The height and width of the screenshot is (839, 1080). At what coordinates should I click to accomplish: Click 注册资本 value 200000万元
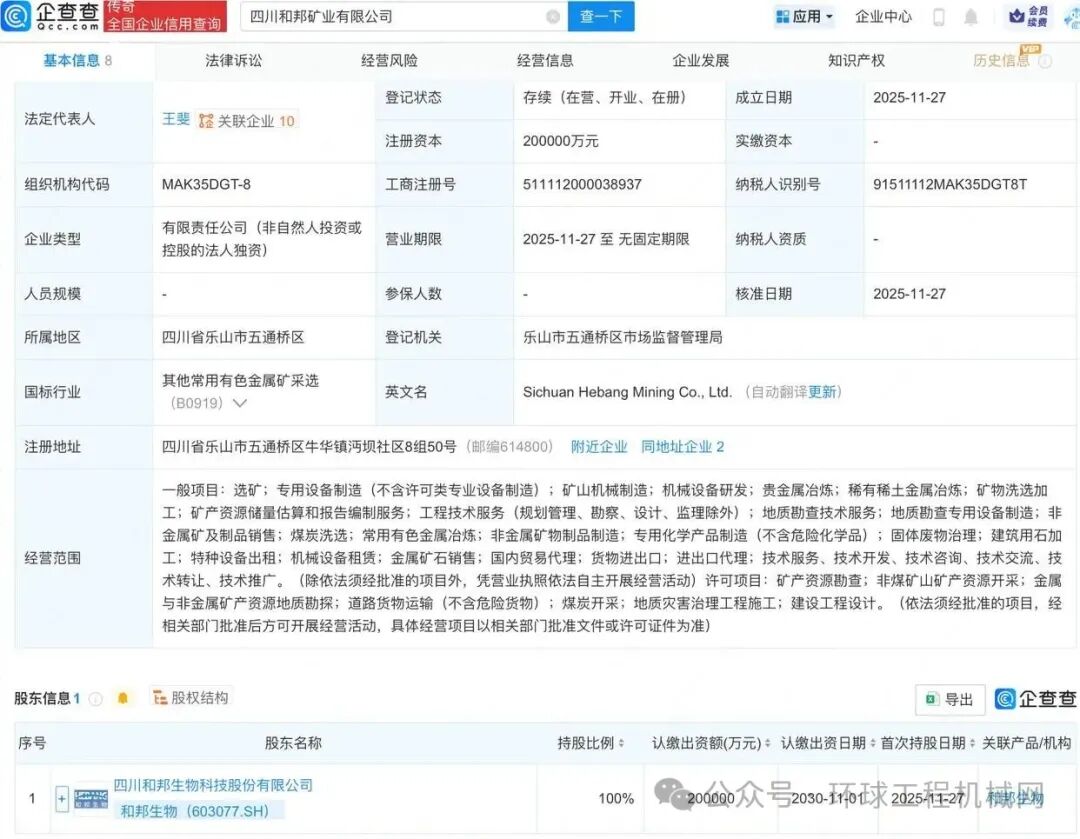click(x=560, y=141)
